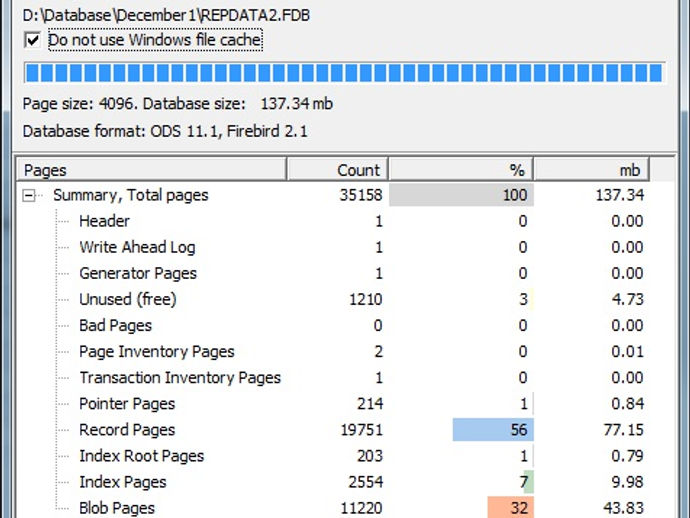This screenshot has height=518, width=690.
Task: Sort by the mb column header
Action: pyautogui.click(x=591, y=170)
